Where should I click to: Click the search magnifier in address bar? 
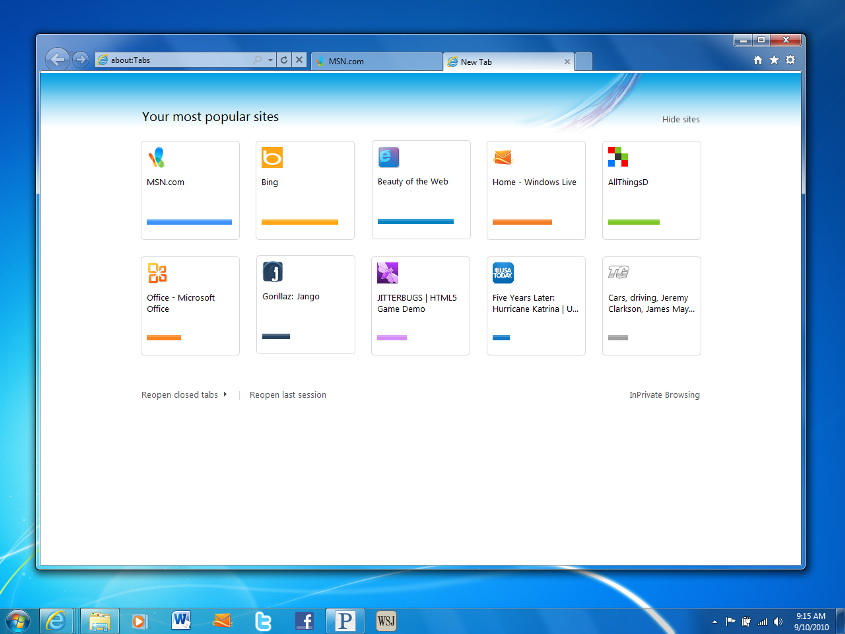pyautogui.click(x=258, y=60)
